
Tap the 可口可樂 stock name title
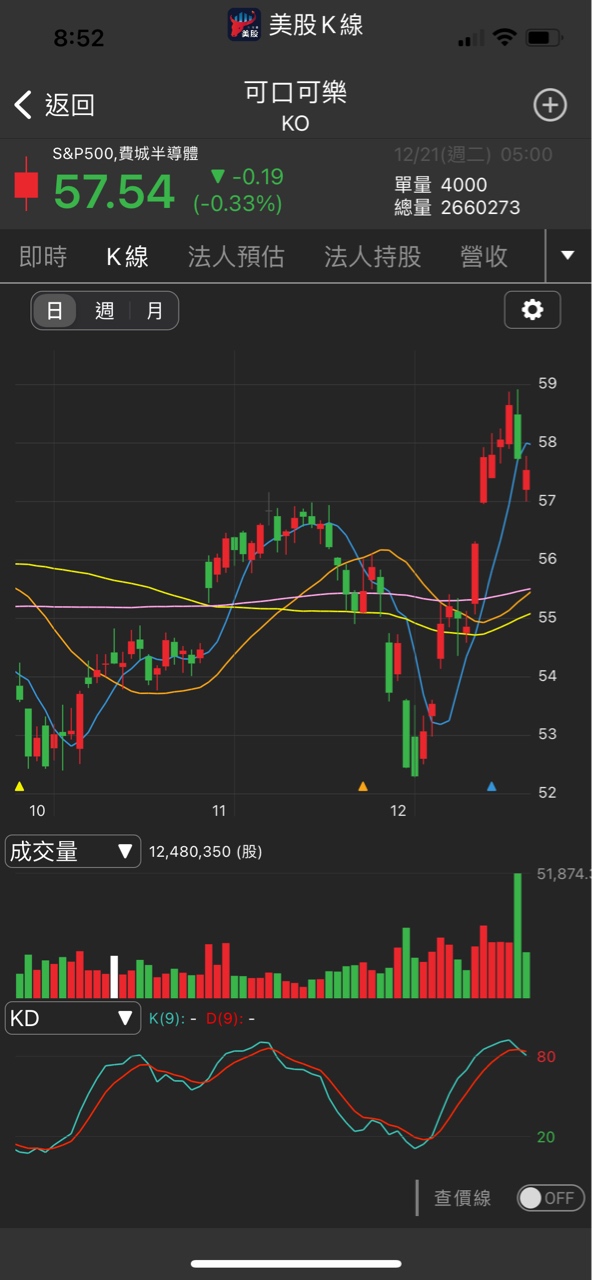pos(295,93)
